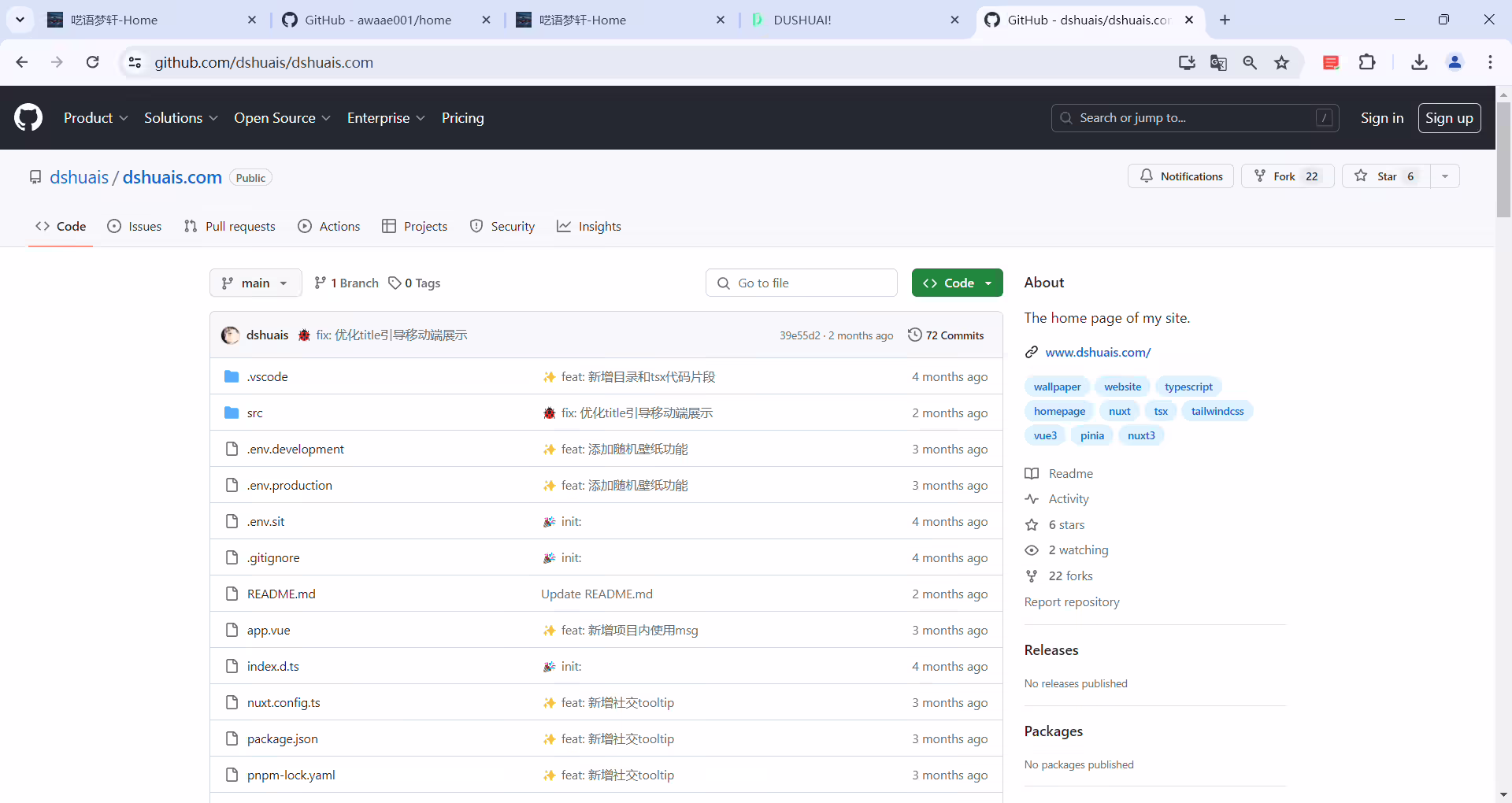Click the Notifications bell button

(x=1181, y=176)
